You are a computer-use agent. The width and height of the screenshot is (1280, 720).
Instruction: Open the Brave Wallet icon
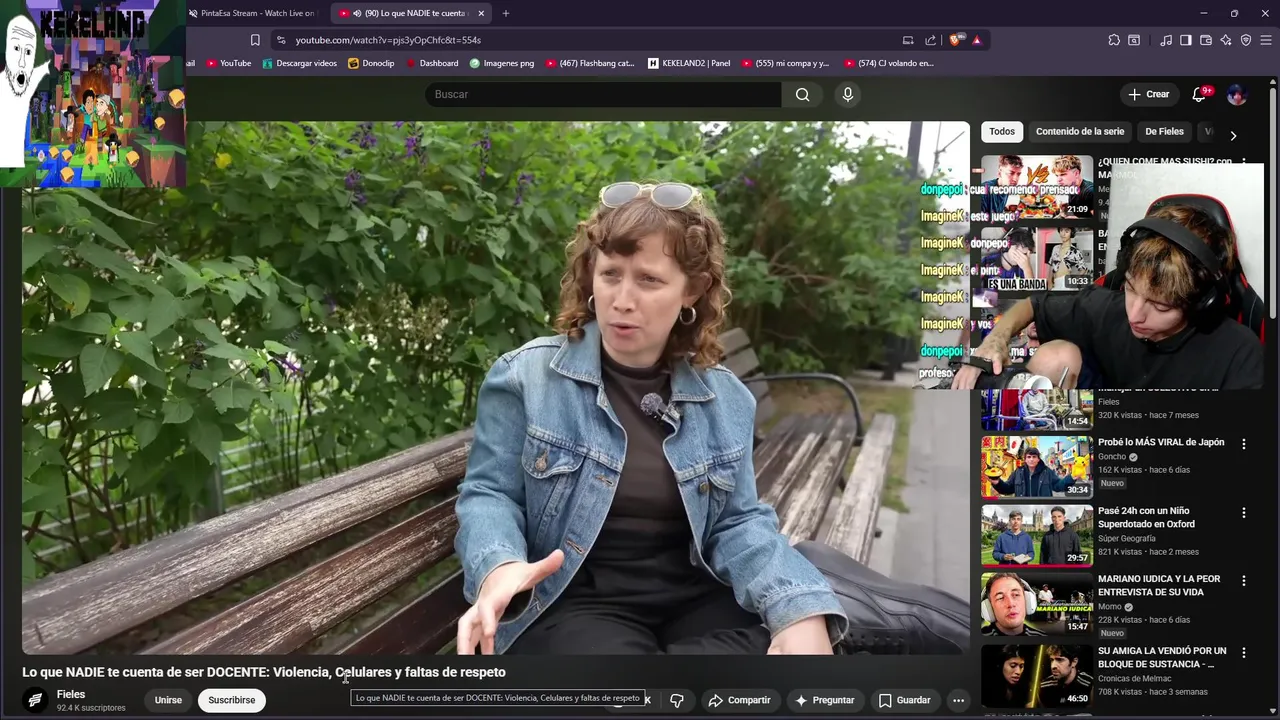[x=1206, y=40]
